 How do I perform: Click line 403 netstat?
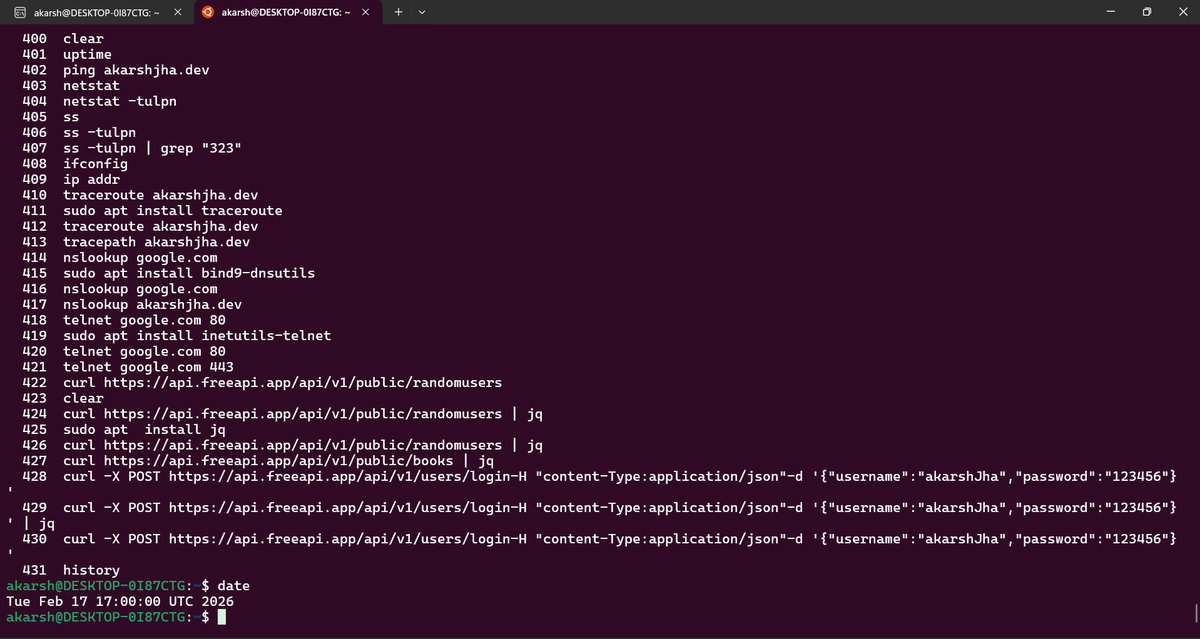71,85
